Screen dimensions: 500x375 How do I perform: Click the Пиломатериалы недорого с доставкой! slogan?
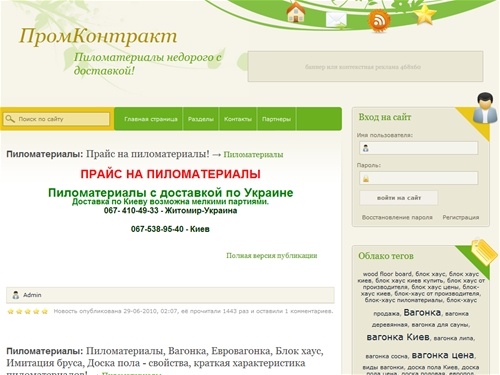point(148,64)
